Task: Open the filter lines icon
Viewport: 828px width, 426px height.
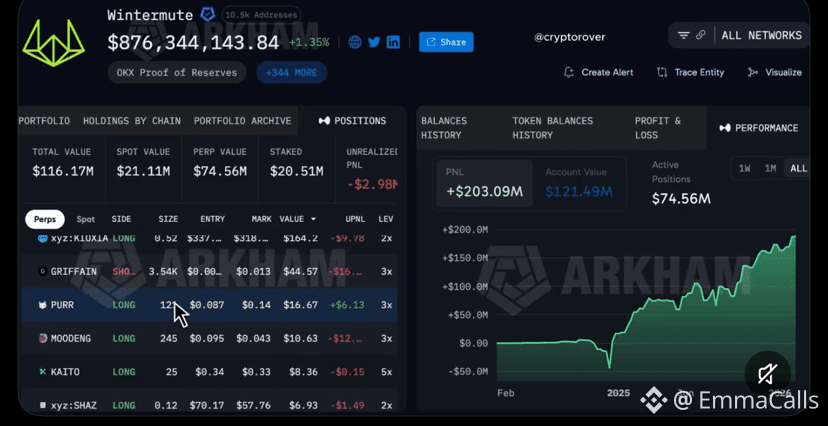Action: tap(684, 35)
